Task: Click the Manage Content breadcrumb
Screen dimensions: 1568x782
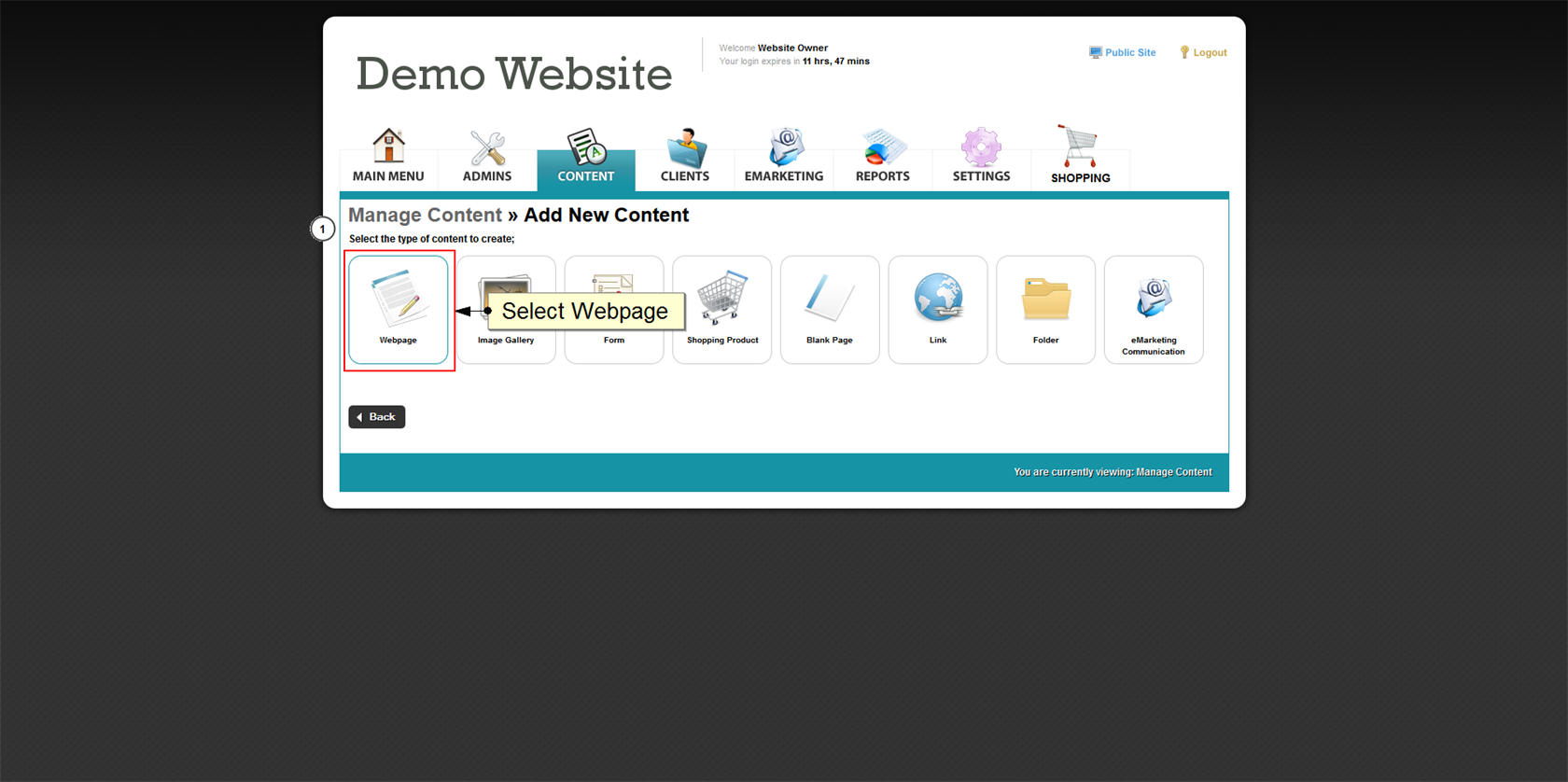Action: 425,216
